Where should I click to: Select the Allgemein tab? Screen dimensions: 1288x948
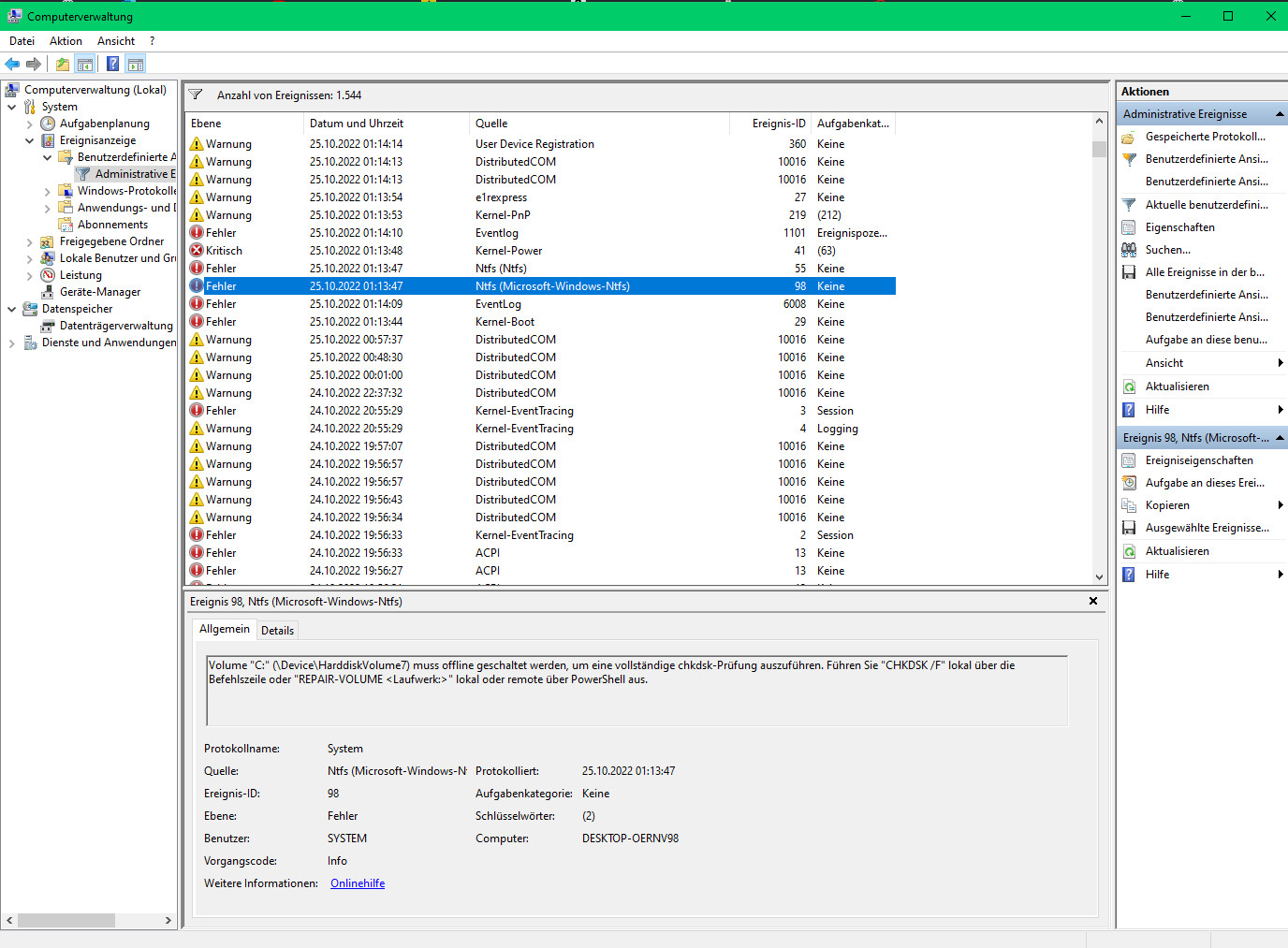(225, 629)
